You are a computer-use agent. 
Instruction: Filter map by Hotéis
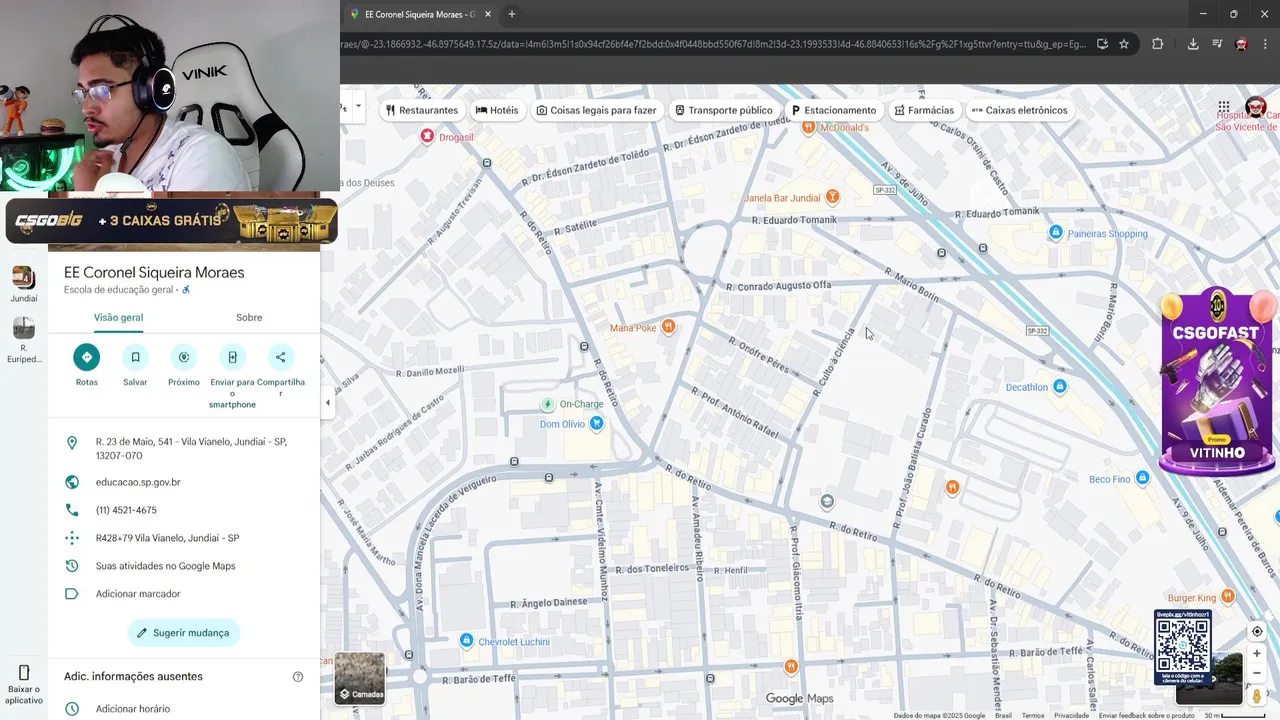[497, 110]
